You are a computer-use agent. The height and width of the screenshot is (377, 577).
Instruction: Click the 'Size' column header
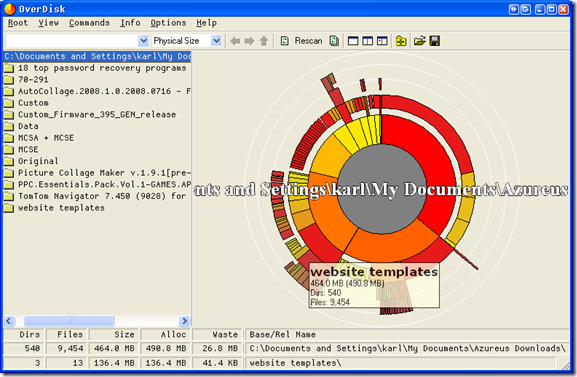[x=114, y=334]
